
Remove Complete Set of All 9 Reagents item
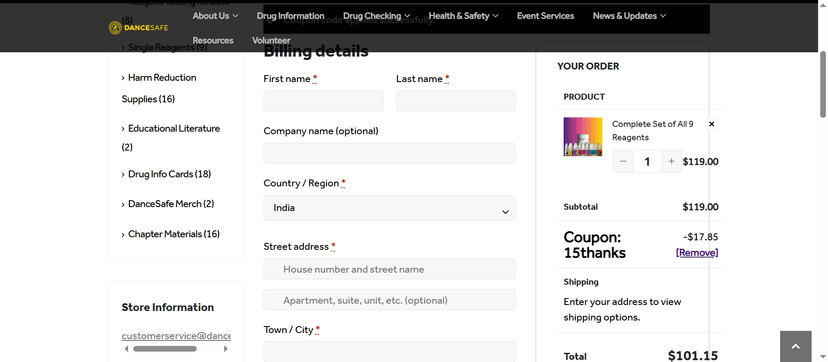click(x=711, y=124)
